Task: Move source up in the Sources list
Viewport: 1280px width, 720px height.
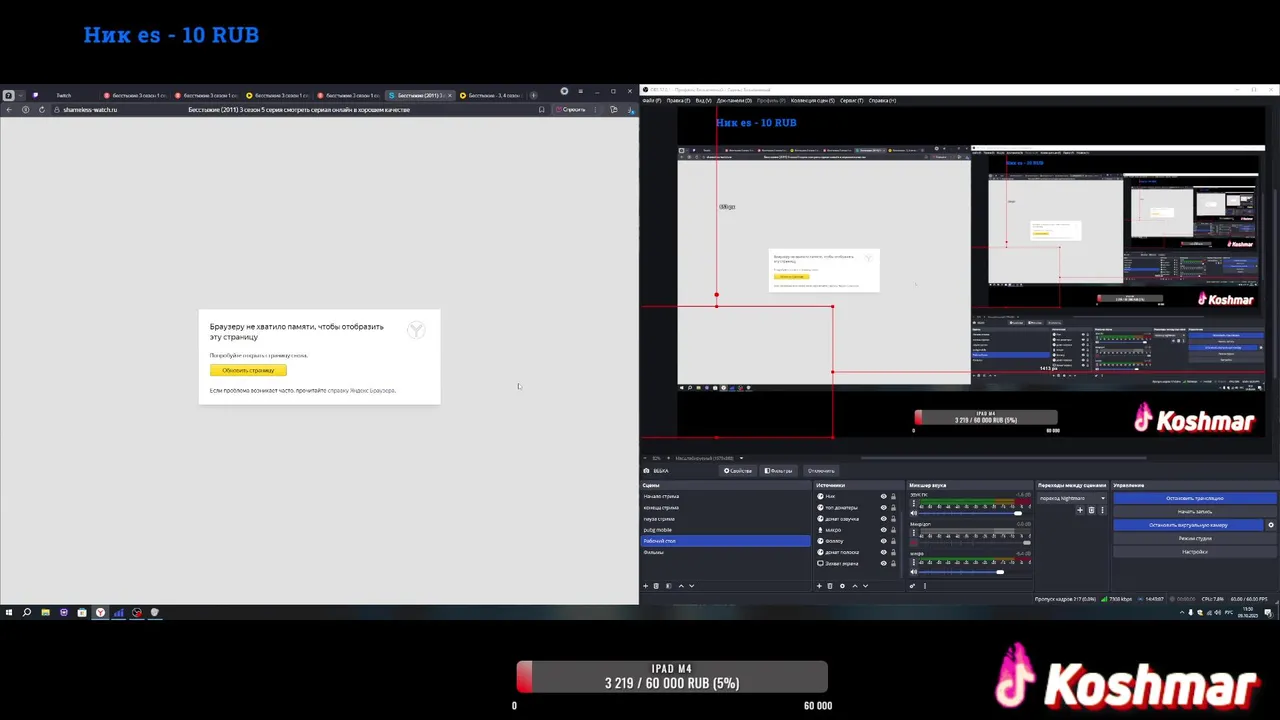Action: tap(855, 586)
